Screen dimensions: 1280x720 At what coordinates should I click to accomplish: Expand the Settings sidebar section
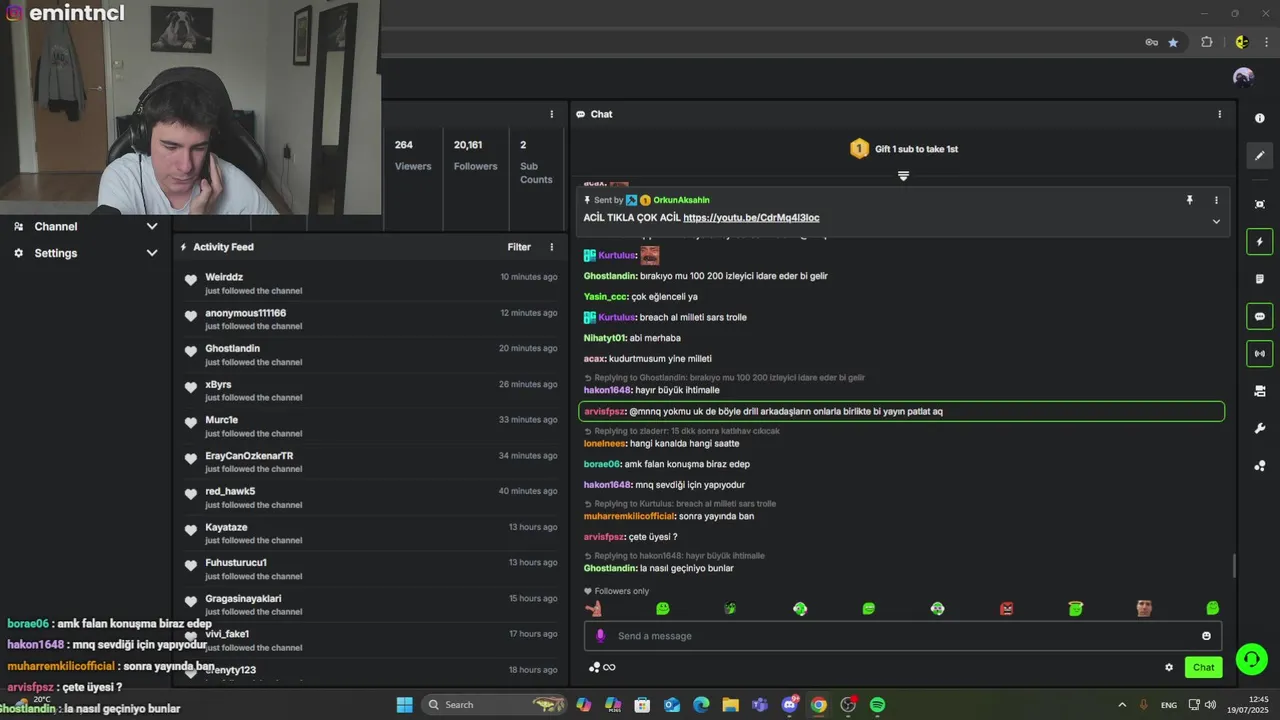coord(86,253)
